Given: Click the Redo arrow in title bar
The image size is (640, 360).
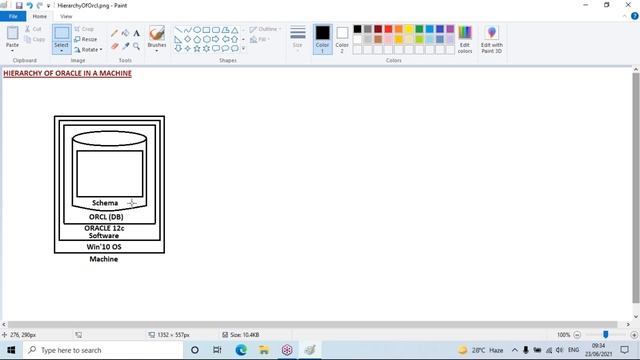Looking at the screenshot, I should click(x=40, y=6).
